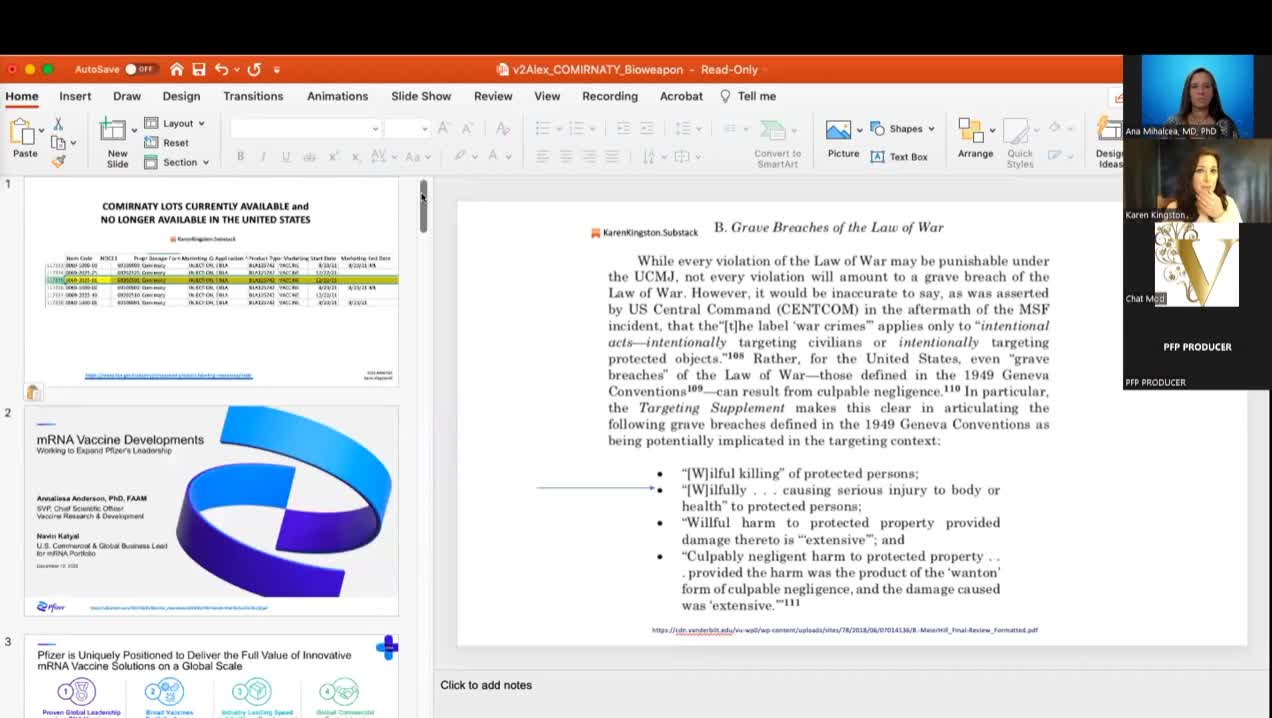Justify paragraph text
This screenshot has width=1272, height=718.
tap(612, 156)
